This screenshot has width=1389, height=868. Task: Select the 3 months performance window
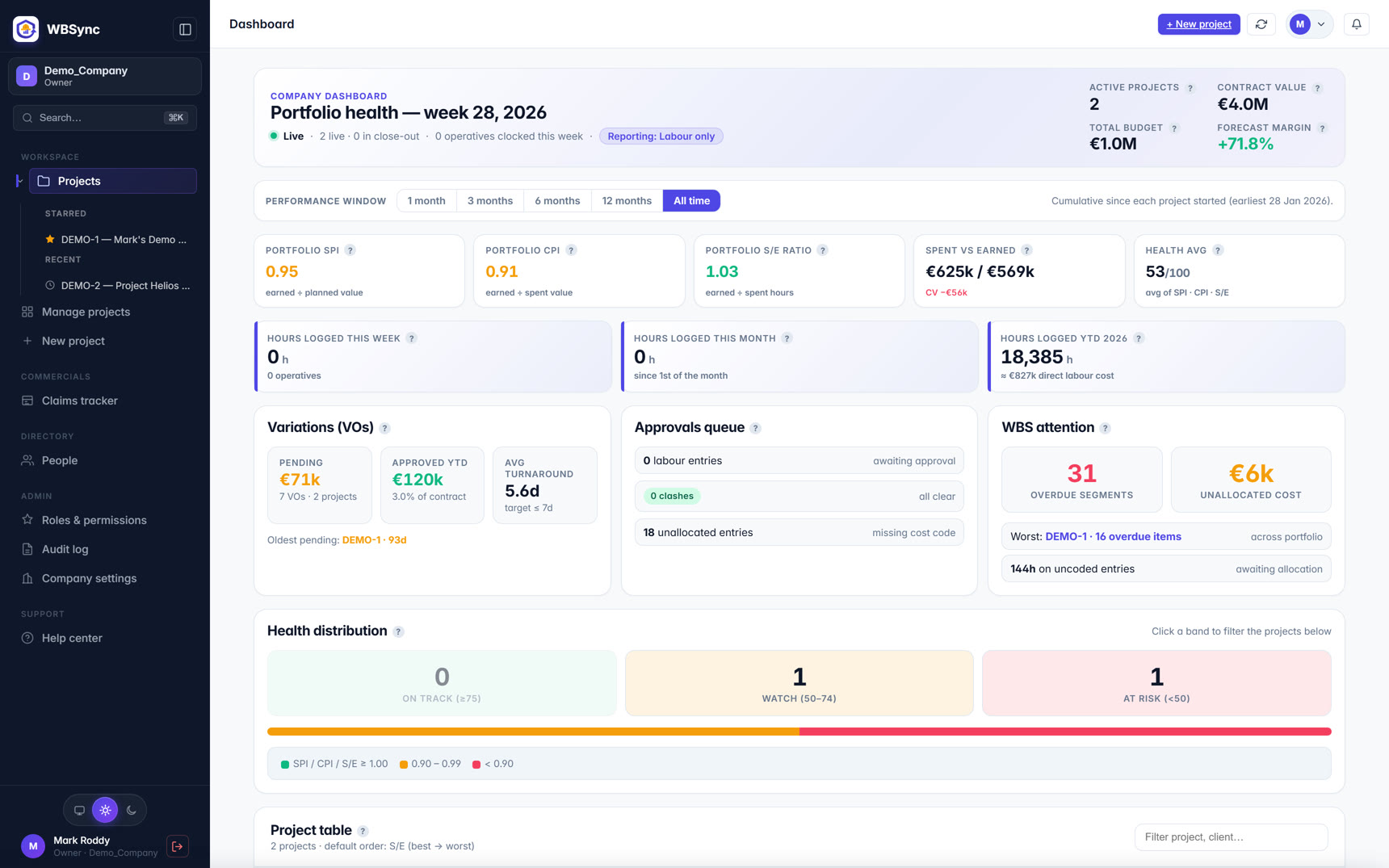(x=490, y=201)
